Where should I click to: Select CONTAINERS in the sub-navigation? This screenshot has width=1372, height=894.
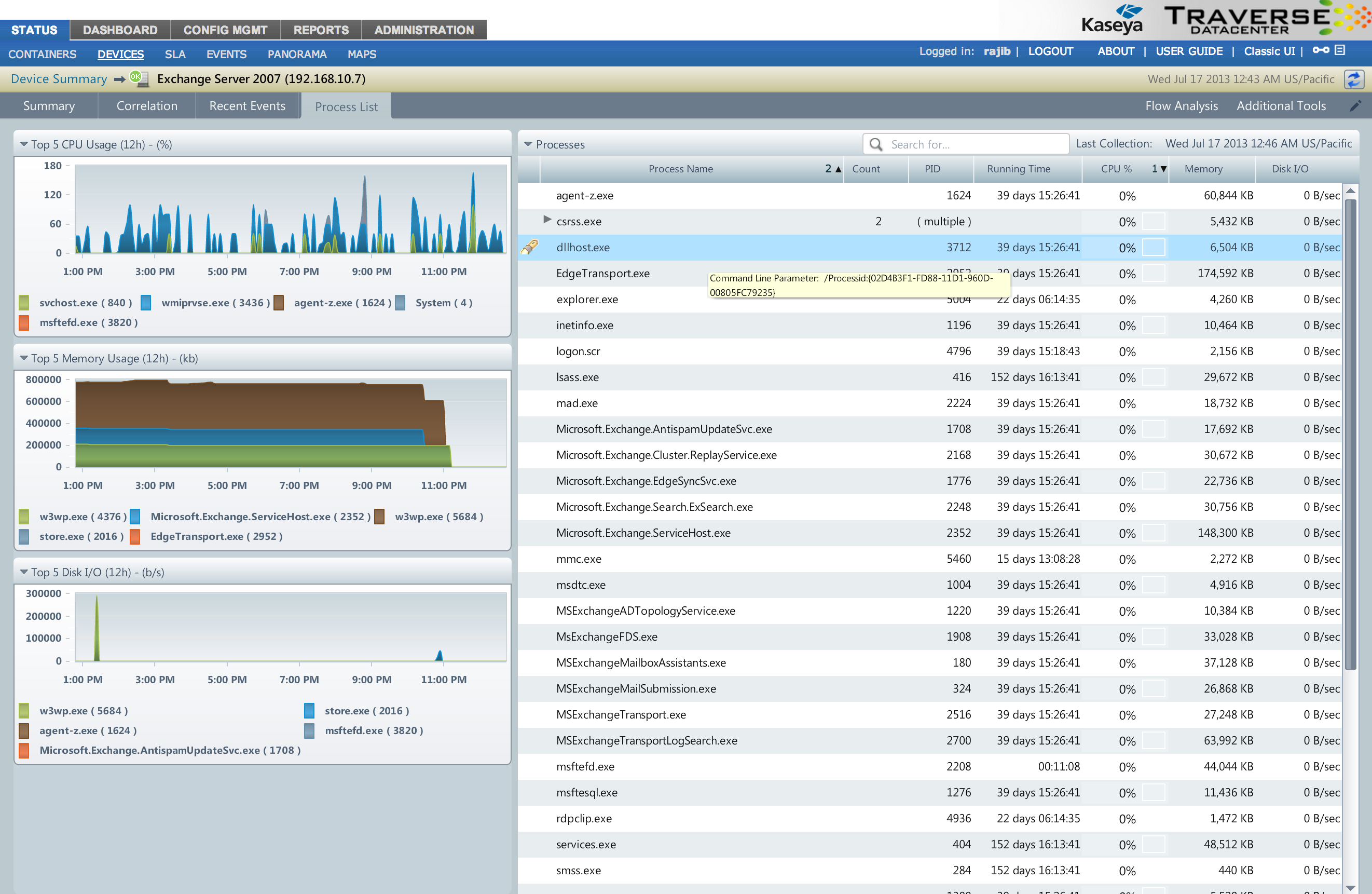point(42,54)
